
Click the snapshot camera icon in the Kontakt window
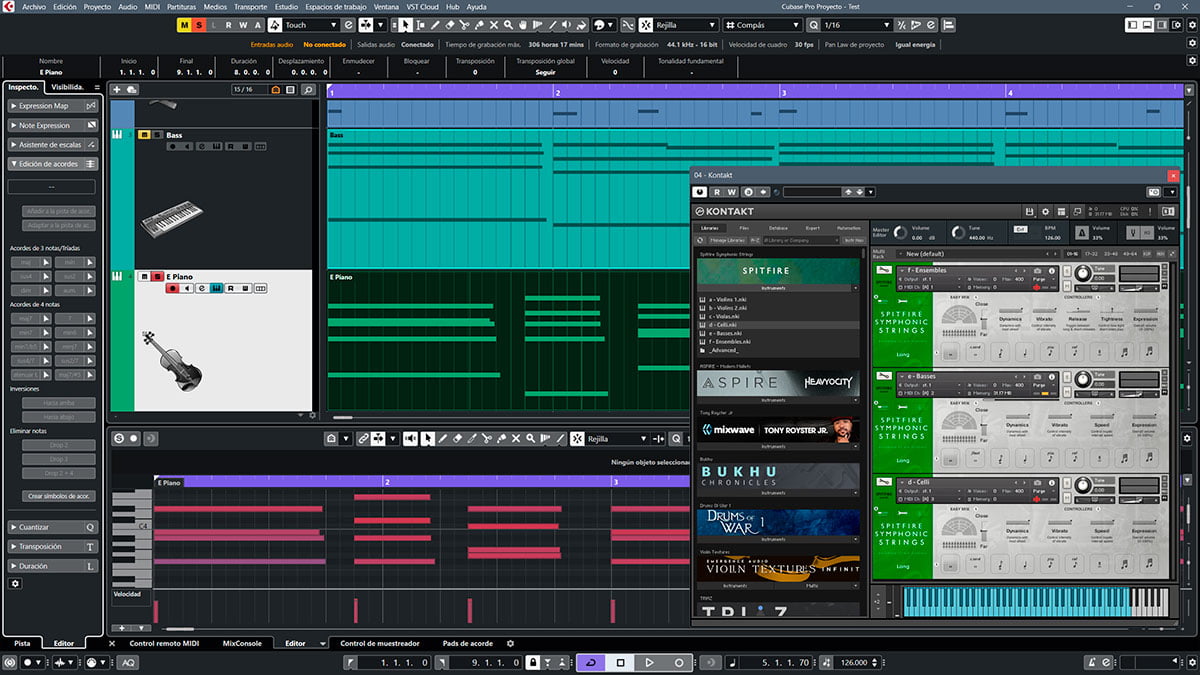pos(1155,191)
